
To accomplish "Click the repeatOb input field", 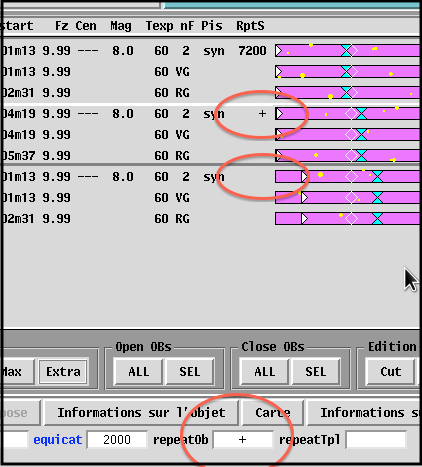I will pyautogui.click(x=243, y=440).
